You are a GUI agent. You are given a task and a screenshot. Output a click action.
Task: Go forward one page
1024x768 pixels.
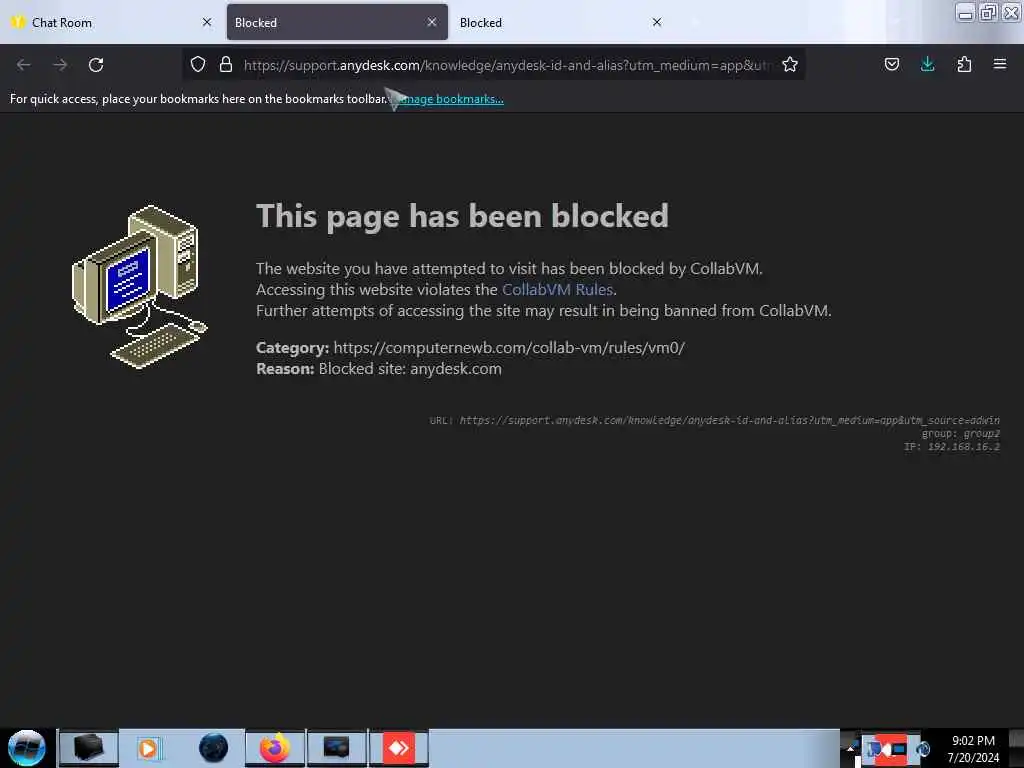[60, 65]
